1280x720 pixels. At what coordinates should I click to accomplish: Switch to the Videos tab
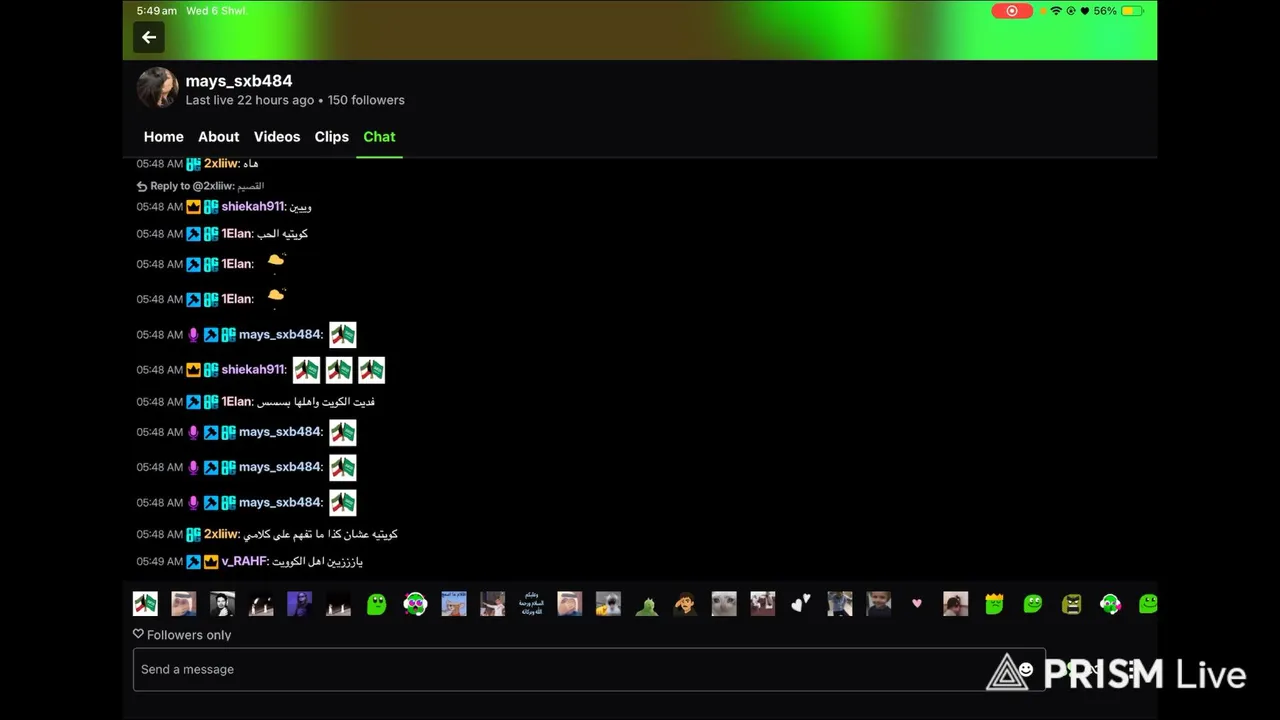tap(277, 137)
